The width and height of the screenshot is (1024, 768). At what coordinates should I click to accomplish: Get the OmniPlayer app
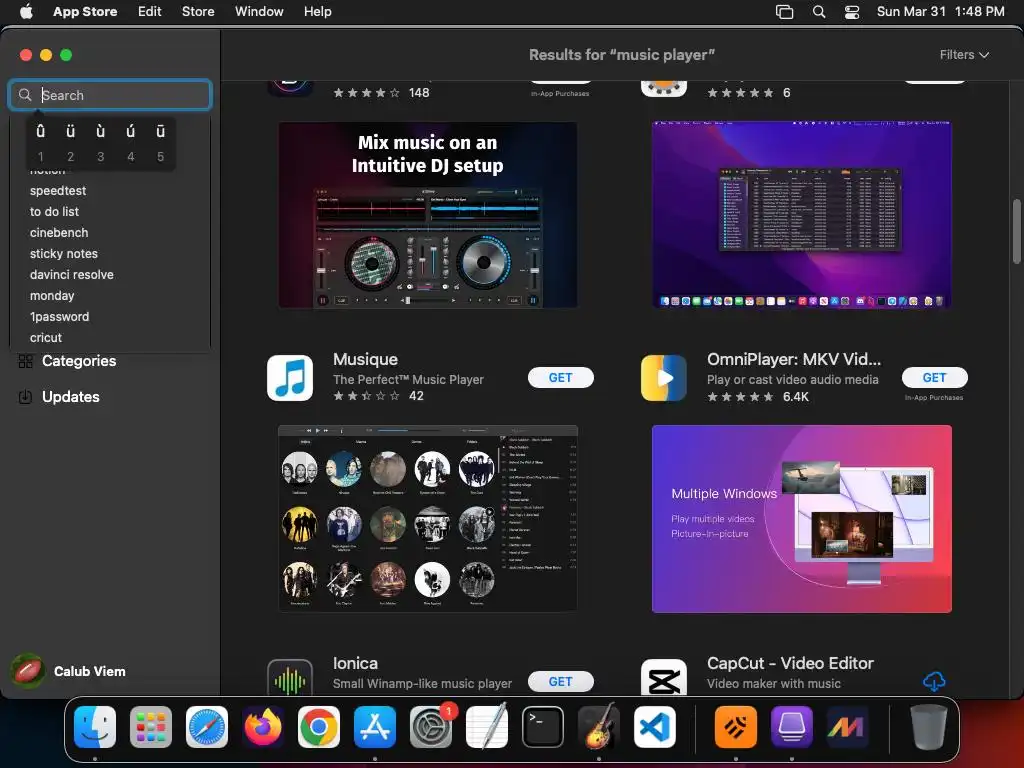coord(934,377)
